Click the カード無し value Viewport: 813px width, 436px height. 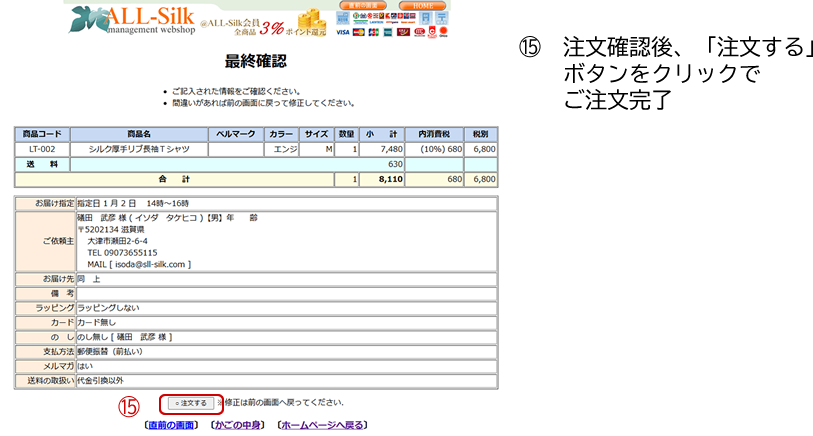[x=96, y=322]
